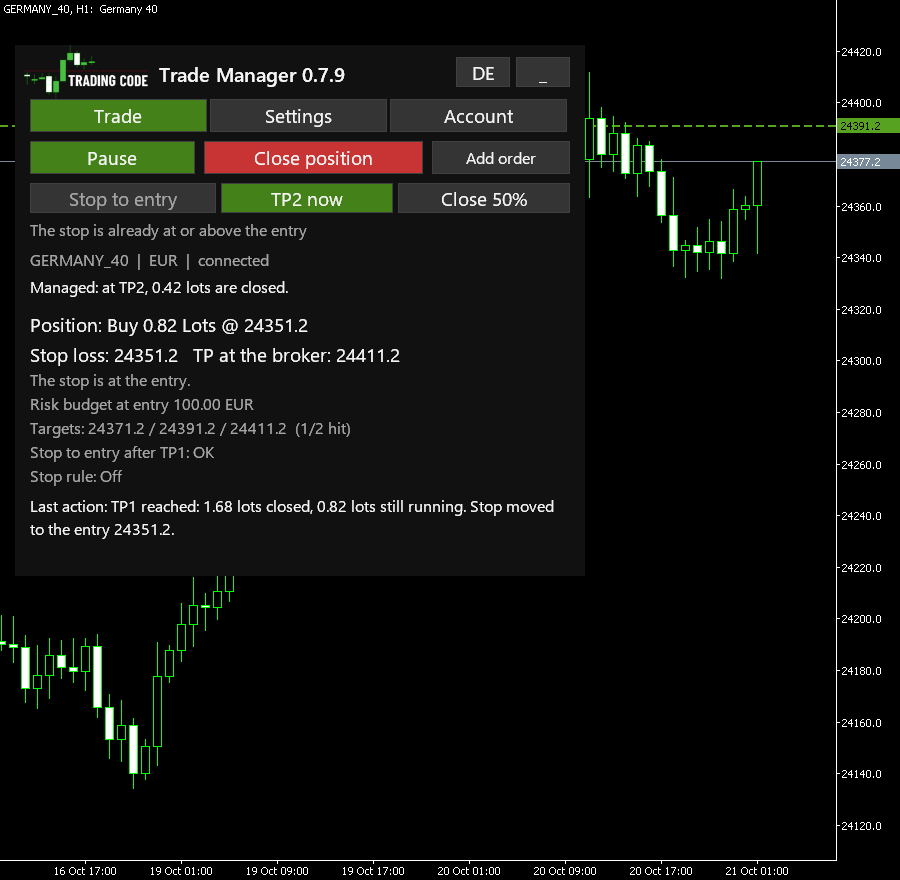Screen dimensions: 900x880
Task: Switch language with the DE button
Action: pyautogui.click(x=483, y=72)
